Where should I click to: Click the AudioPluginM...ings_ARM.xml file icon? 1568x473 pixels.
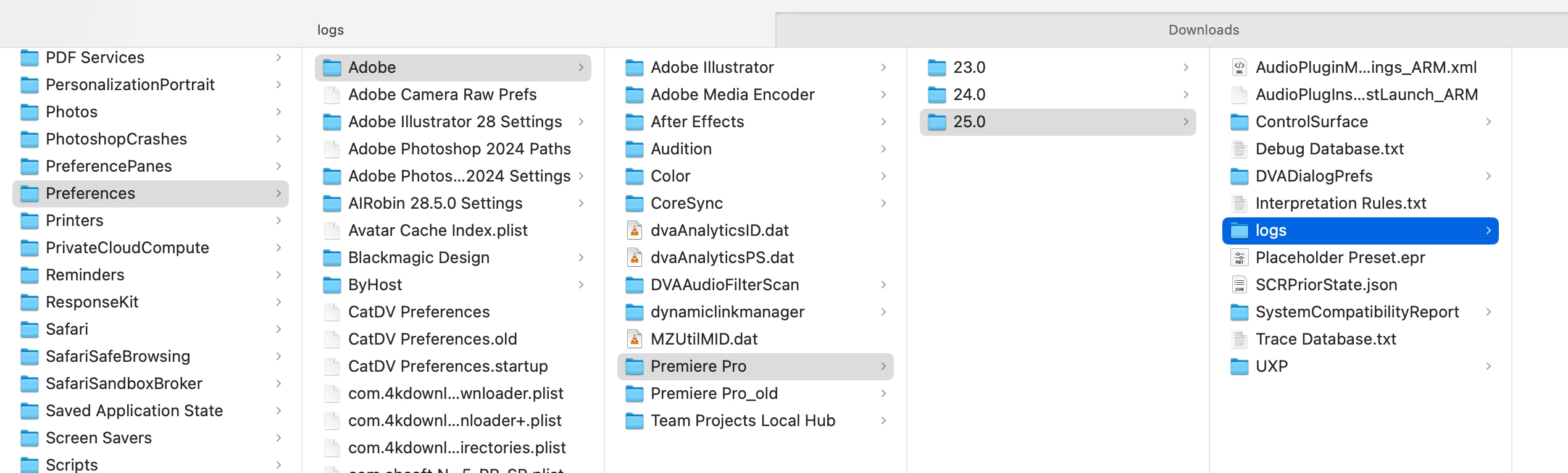[1240, 67]
